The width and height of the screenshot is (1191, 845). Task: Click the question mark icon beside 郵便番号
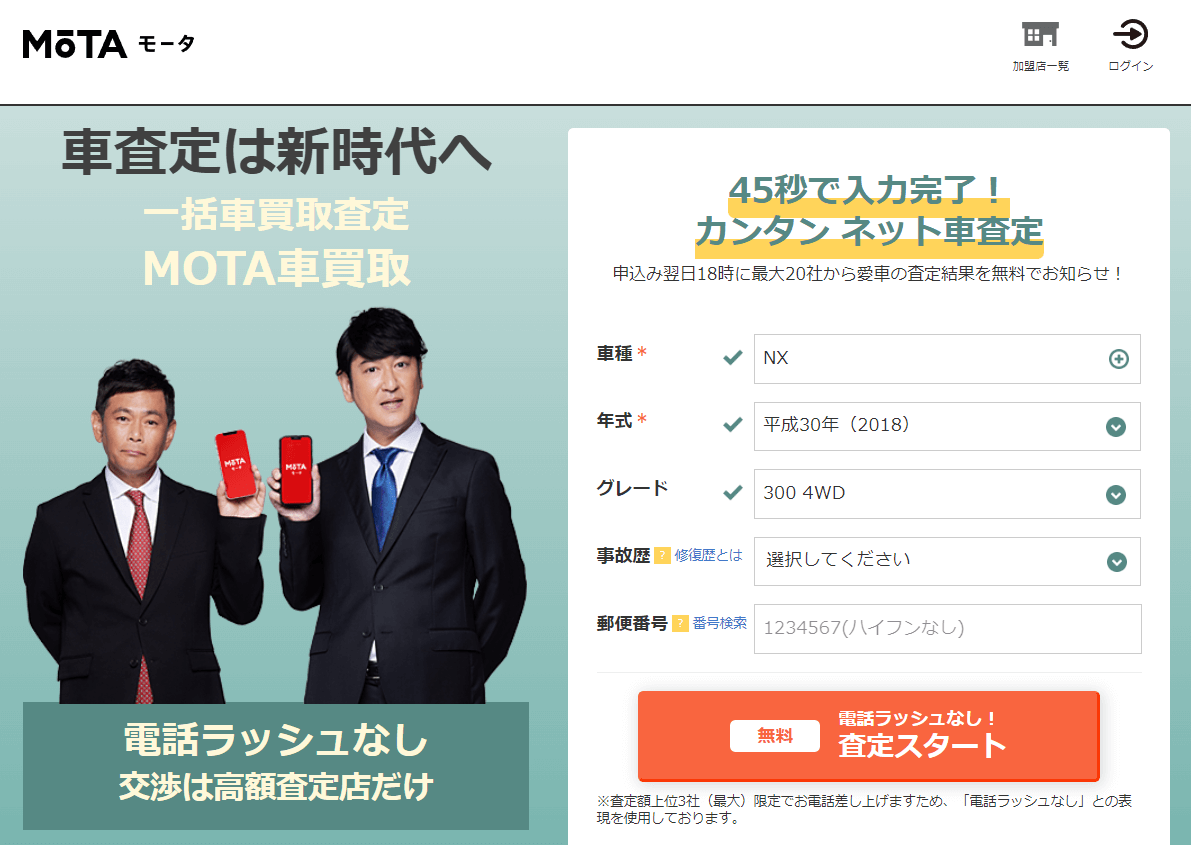pyautogui.click(x=680, y=623)
